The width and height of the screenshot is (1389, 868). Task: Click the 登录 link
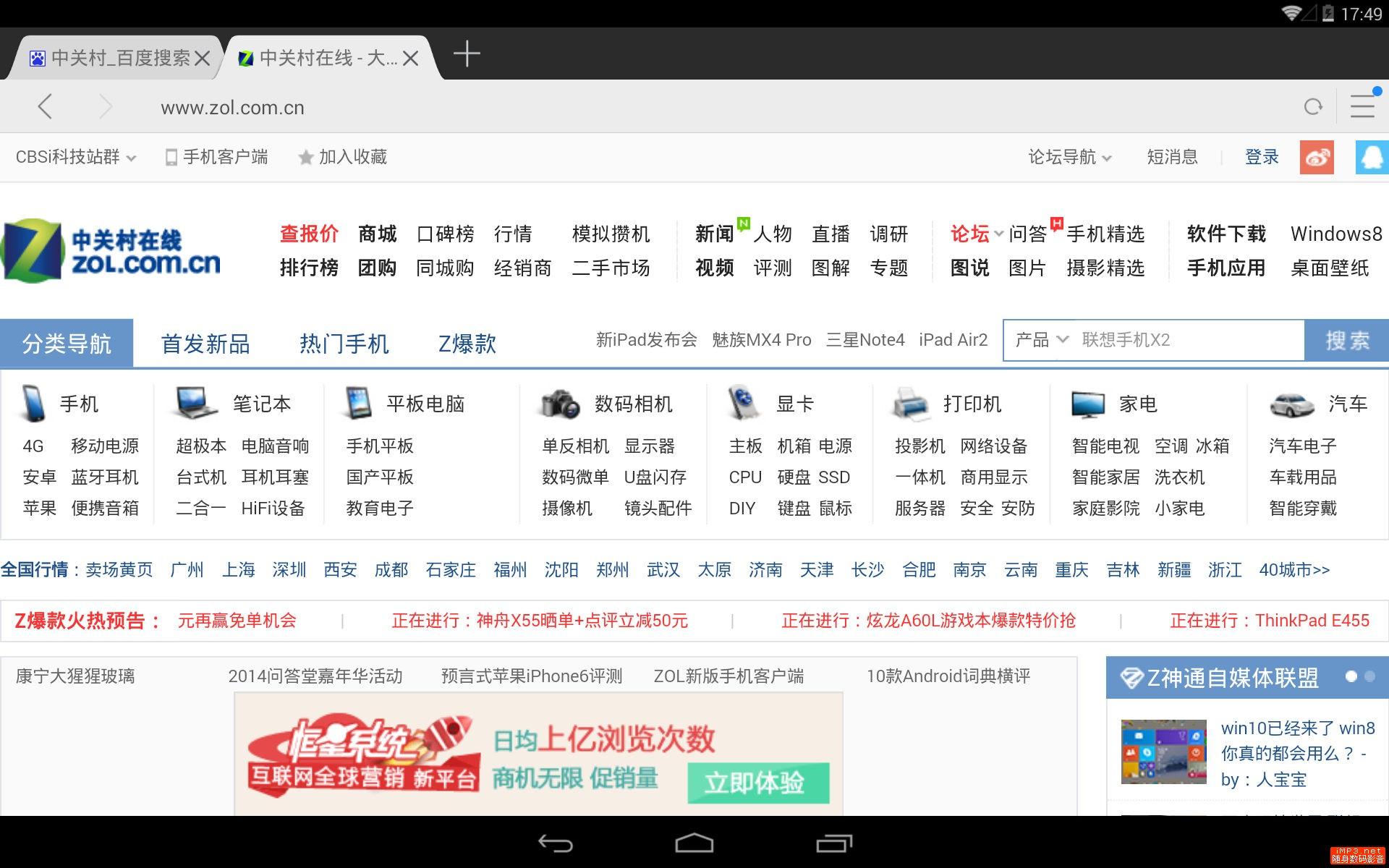pos(1262,157)
